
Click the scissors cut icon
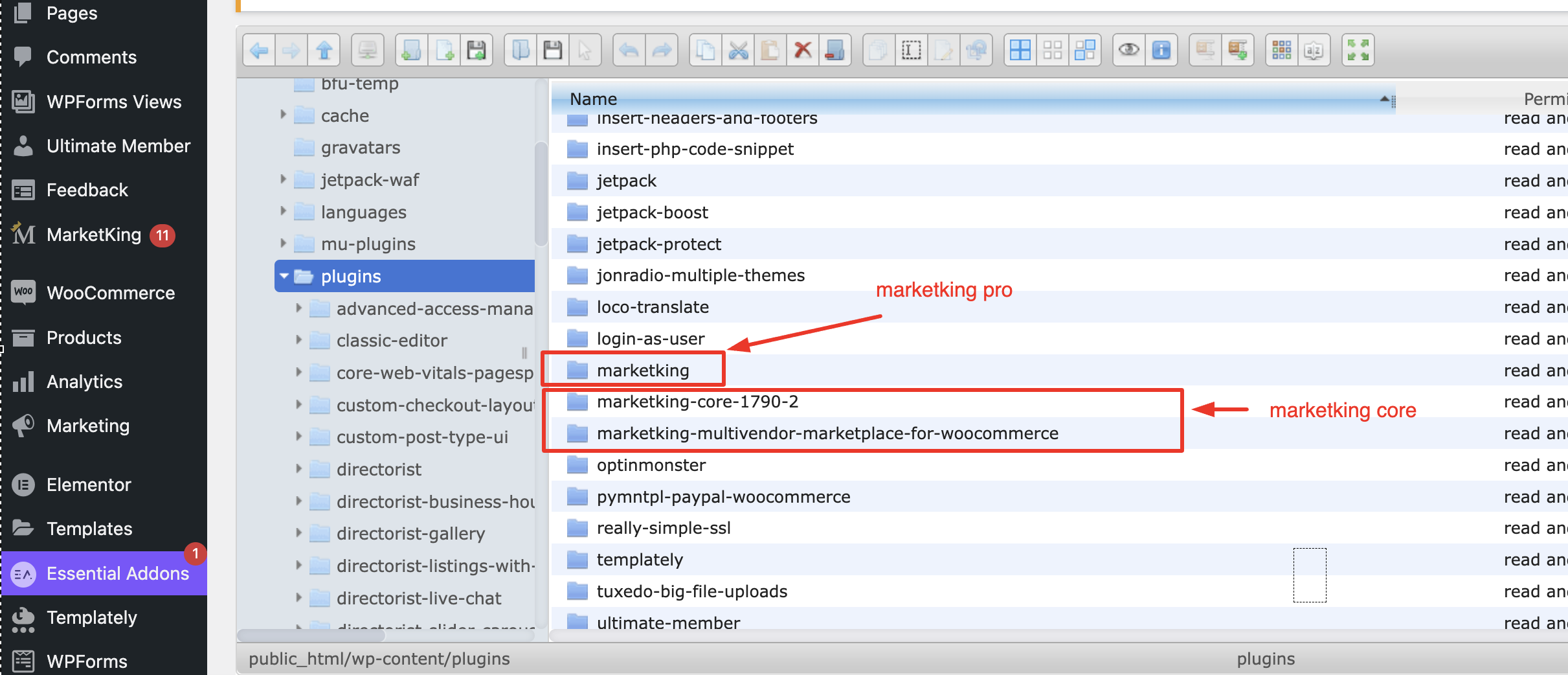[x=738, y=50]
